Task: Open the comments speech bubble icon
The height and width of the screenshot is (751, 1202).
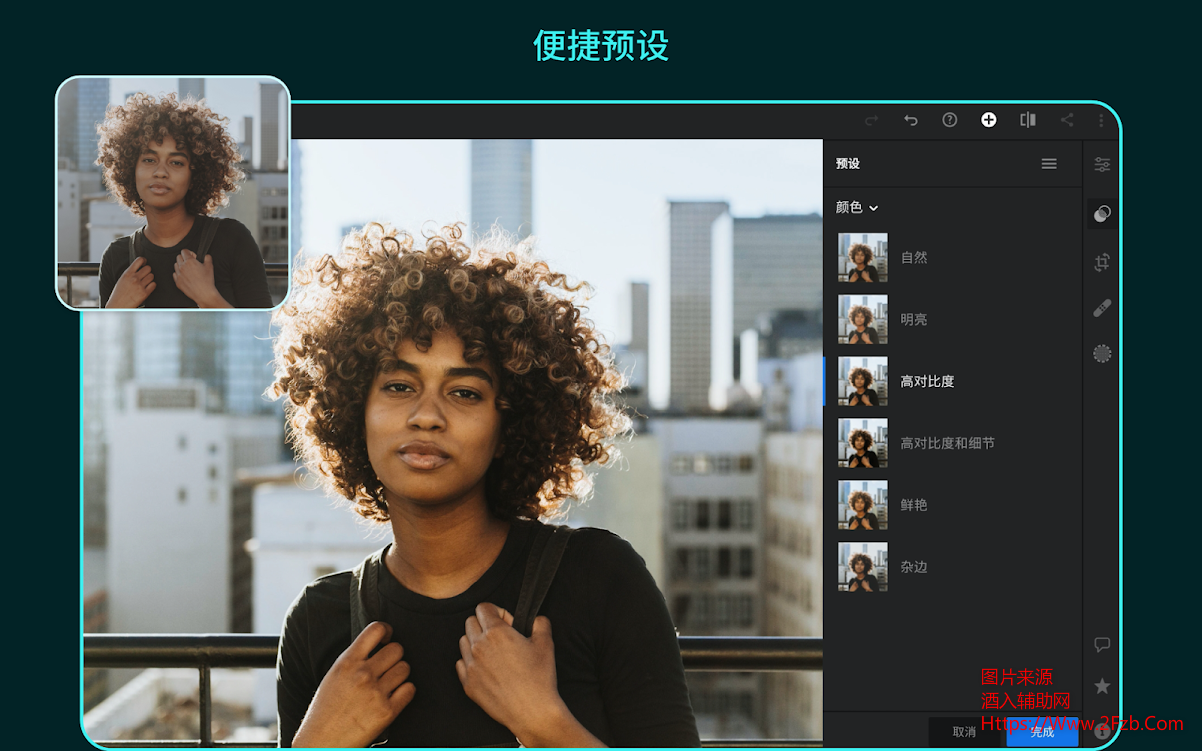Action: pyautogui.click(x=1102, y=645)
